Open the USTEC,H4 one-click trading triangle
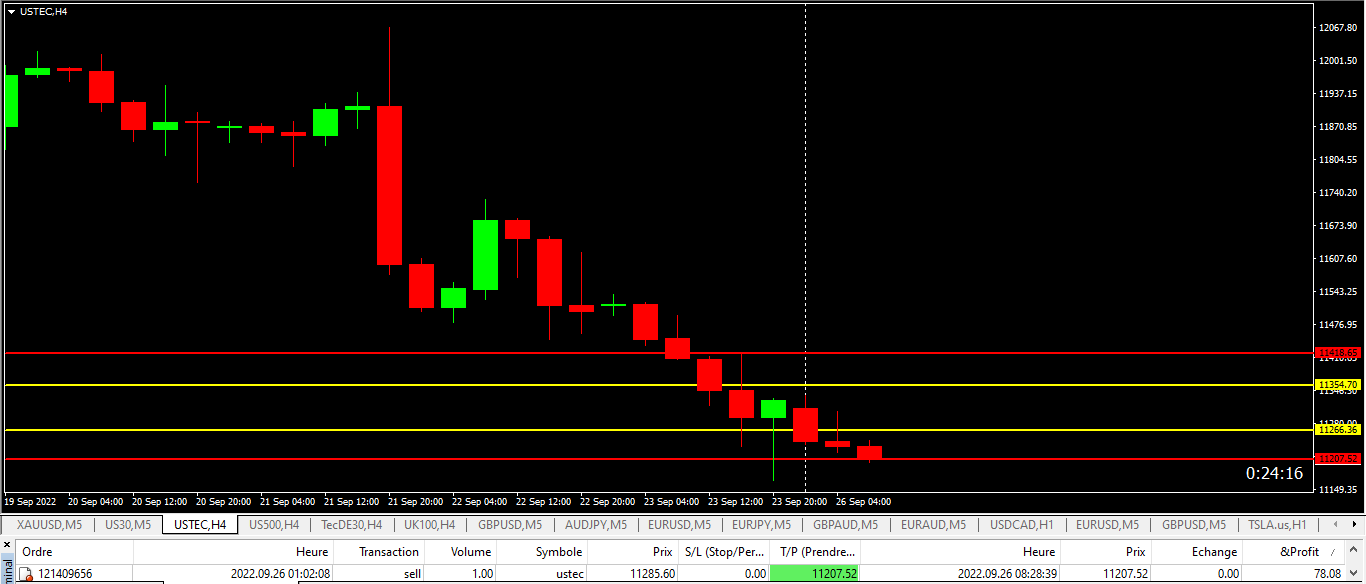 [11, 11]
